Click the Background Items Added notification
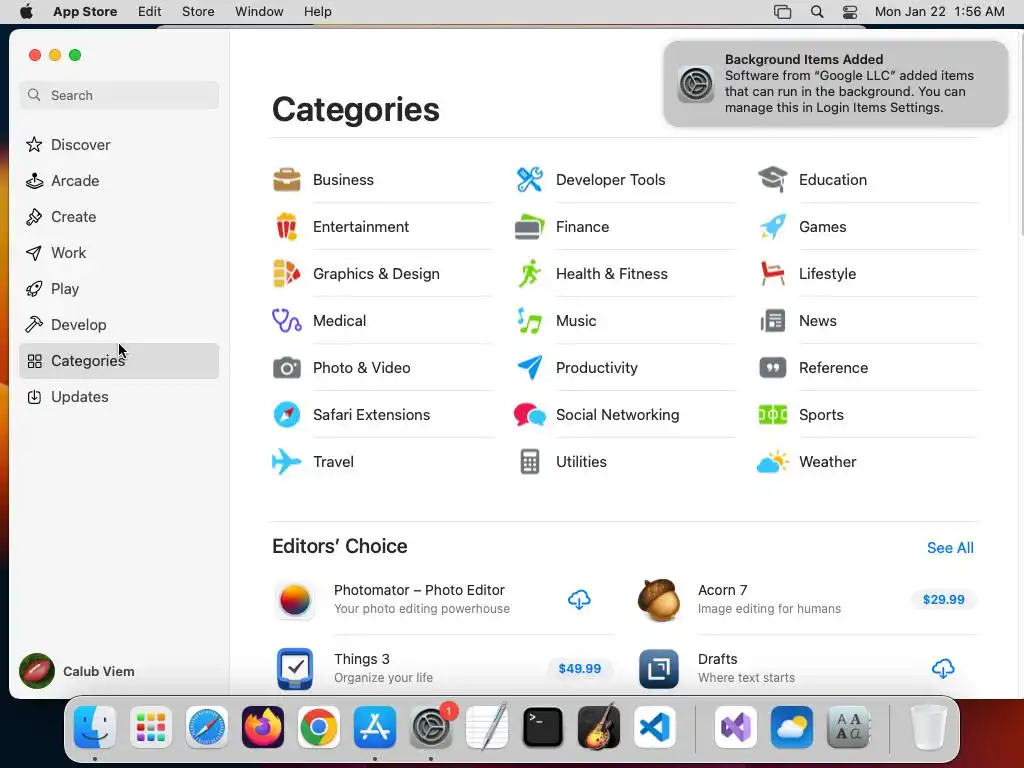 (835, 84)
